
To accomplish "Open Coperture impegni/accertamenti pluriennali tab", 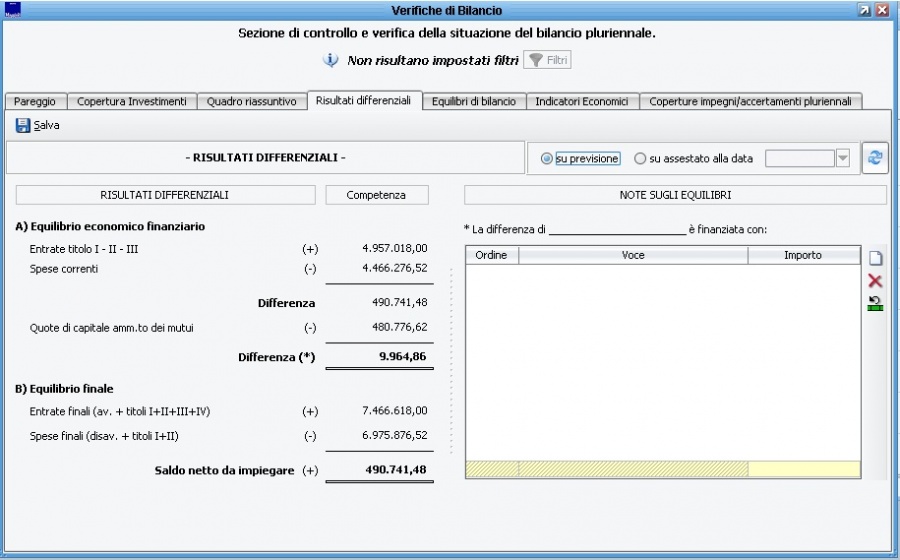I will (750, 102).
